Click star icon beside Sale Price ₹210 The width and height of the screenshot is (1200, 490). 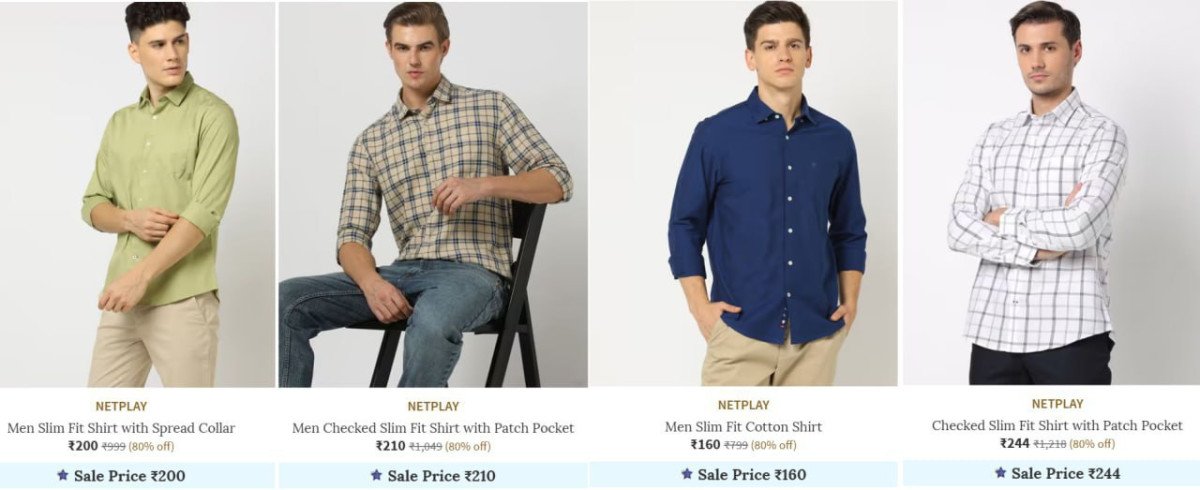pos(376,475)
